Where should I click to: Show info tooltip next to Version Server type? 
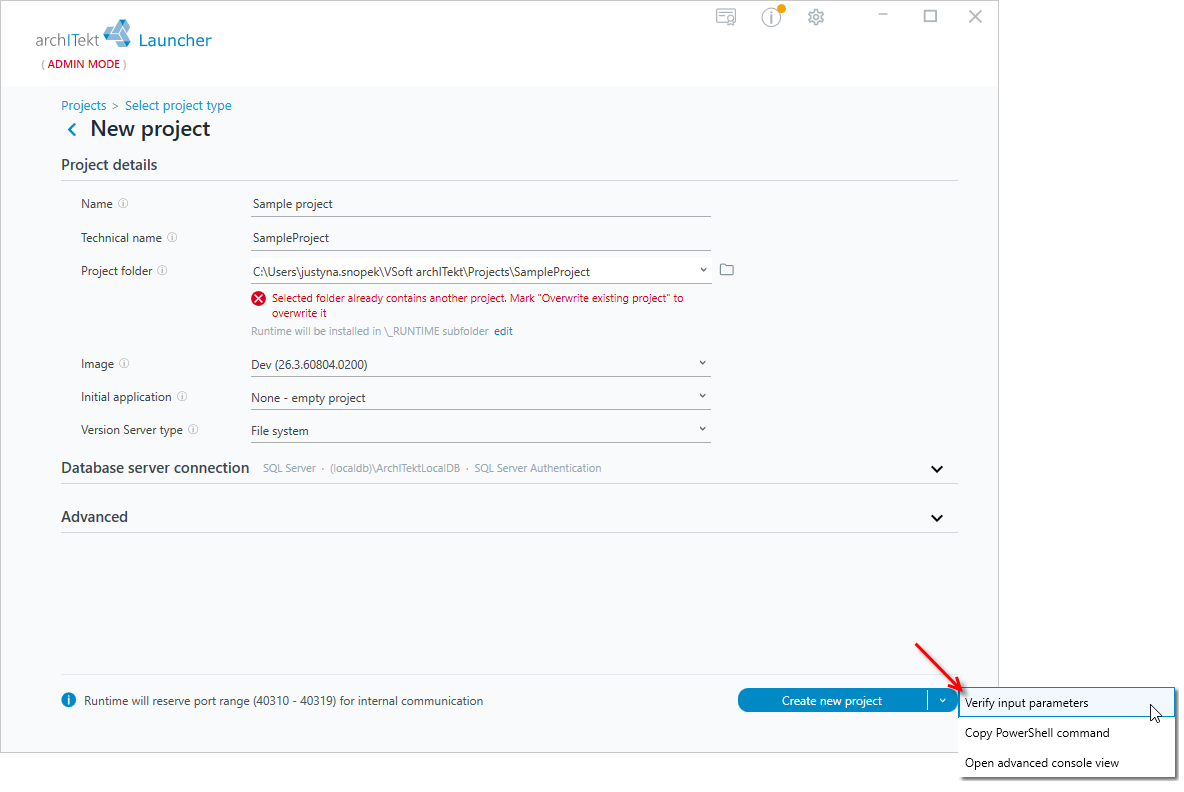click(x=193, y=430)
